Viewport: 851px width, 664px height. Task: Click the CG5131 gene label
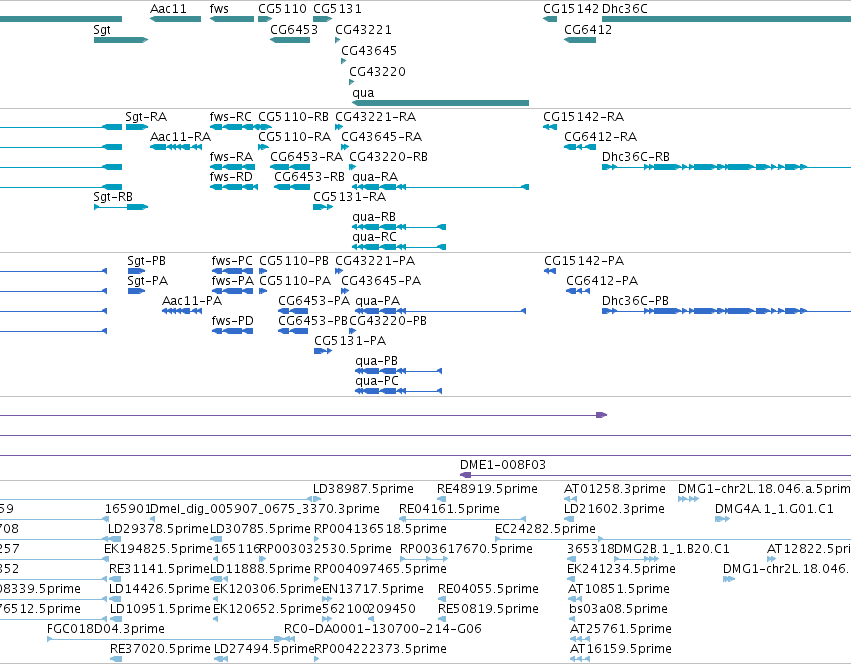click(x=337, y=9)
